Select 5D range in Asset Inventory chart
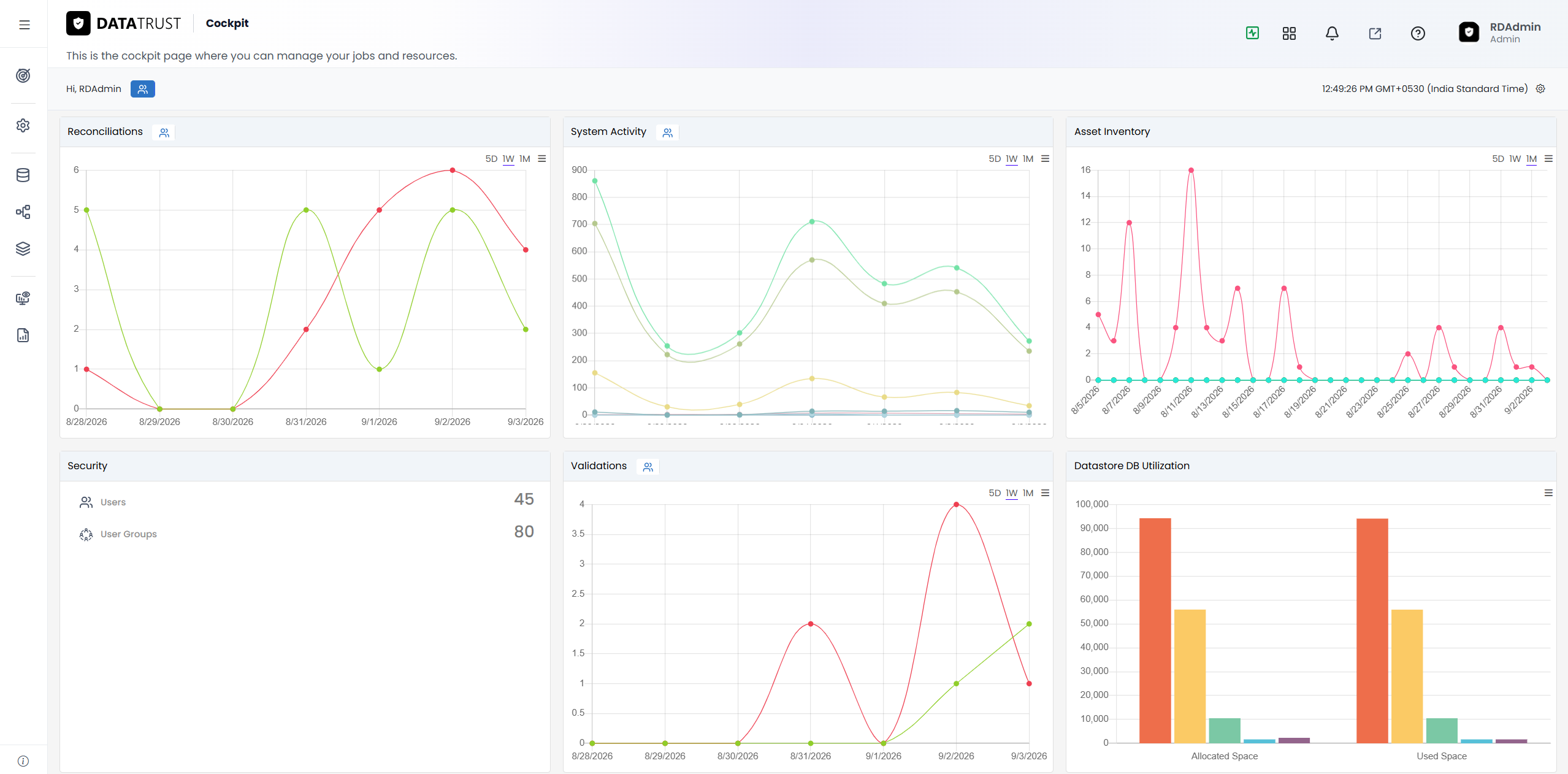The image size is (1568, 774). tap(1498, 159)
